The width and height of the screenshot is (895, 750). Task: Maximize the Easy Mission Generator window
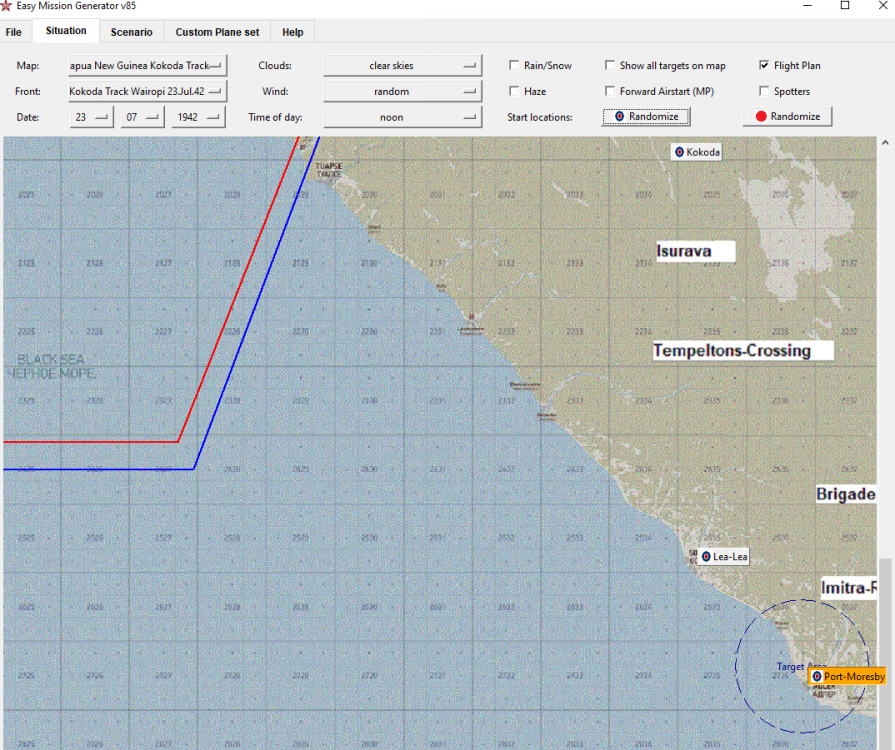pos(845,6)
